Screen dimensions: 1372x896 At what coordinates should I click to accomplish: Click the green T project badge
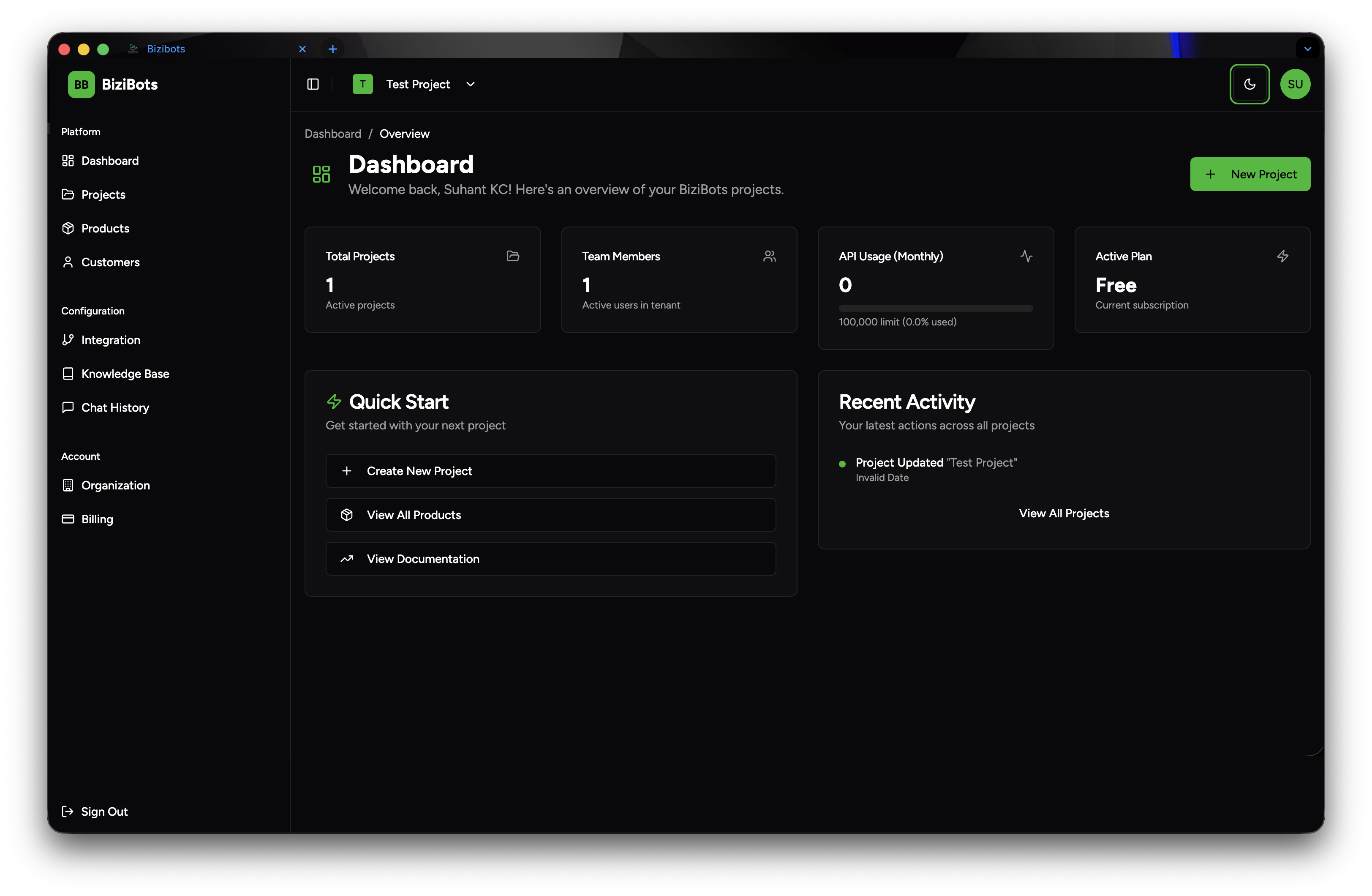[x=362, y=84]
